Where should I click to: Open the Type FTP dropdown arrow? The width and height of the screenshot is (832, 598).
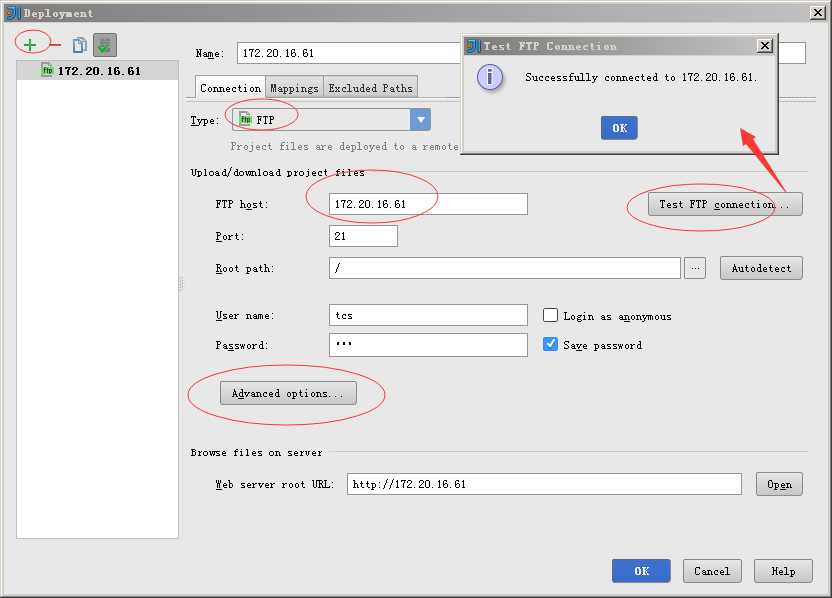point(420,119)
